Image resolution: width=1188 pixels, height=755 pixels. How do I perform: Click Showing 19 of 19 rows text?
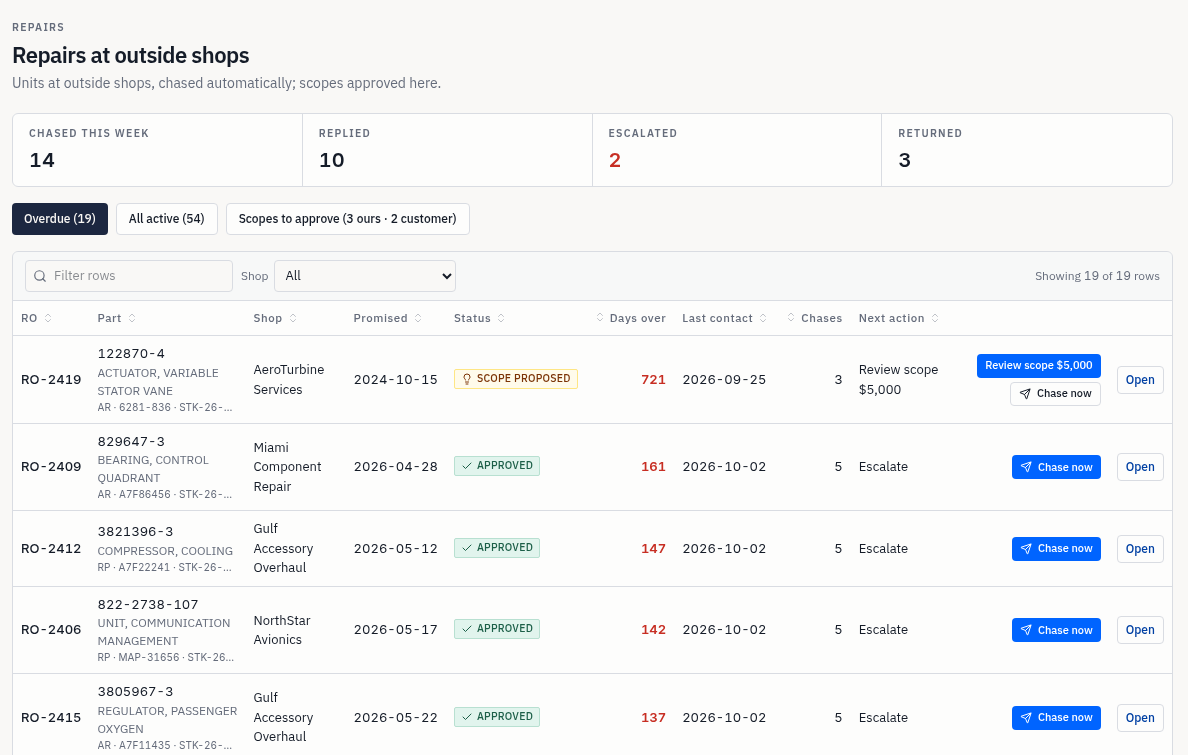1097,276
